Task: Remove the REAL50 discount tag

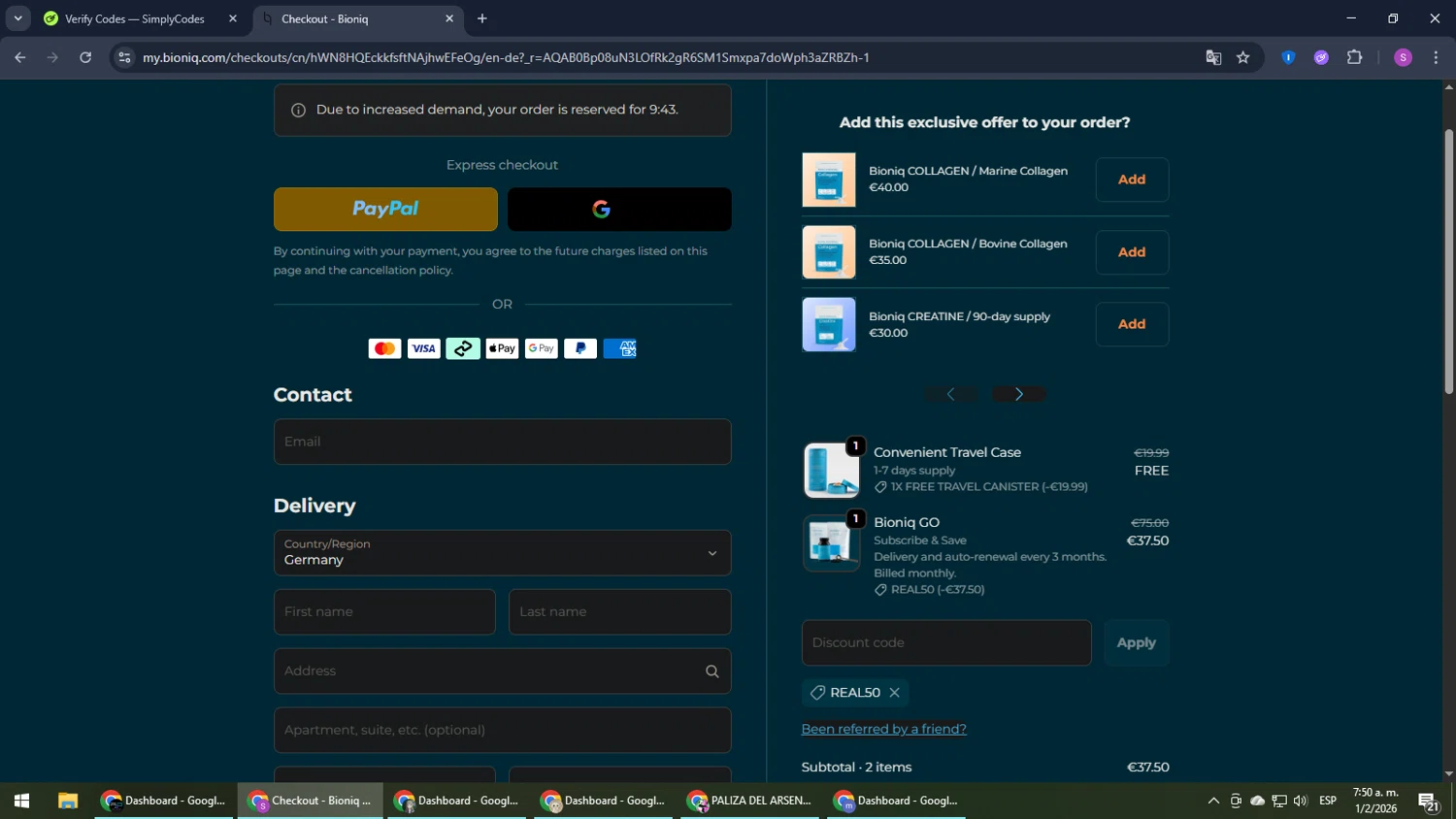Action: pos(895,693)
